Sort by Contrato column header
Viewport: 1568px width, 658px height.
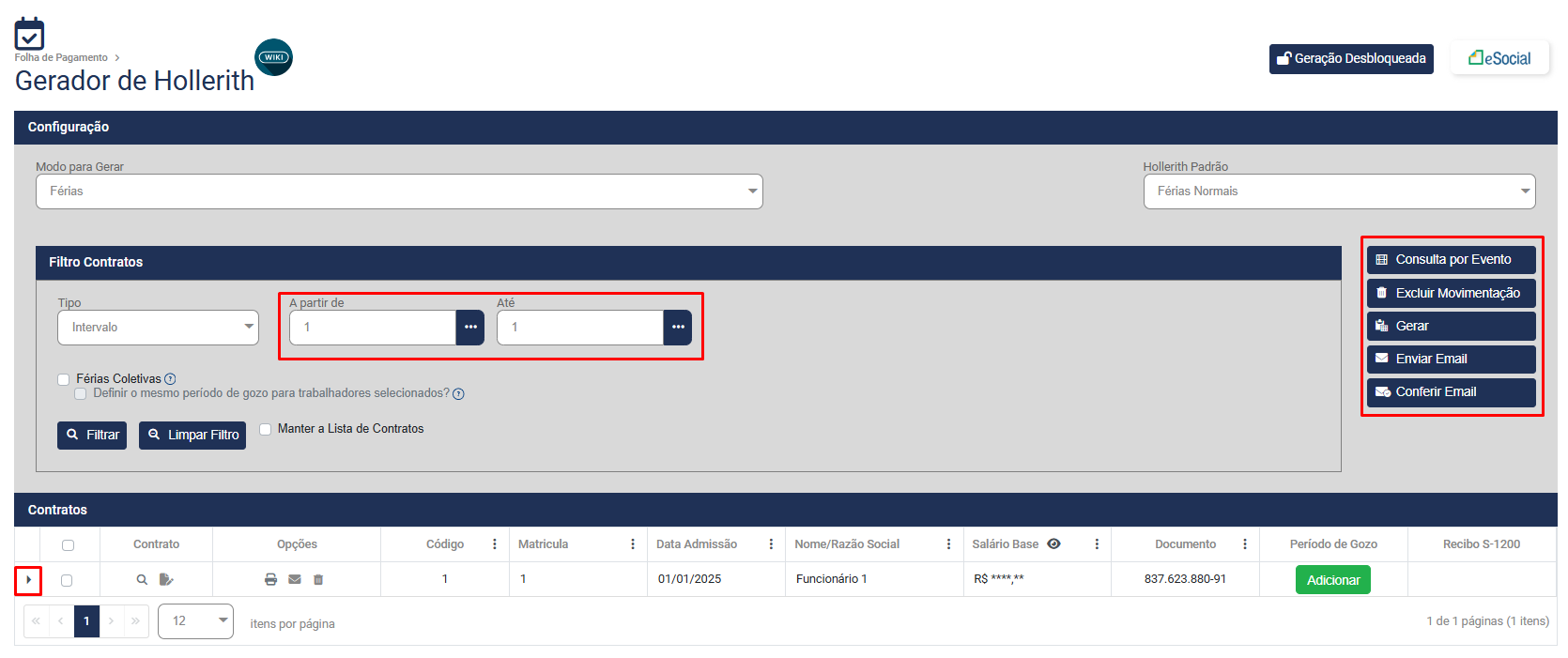(156, 544)
